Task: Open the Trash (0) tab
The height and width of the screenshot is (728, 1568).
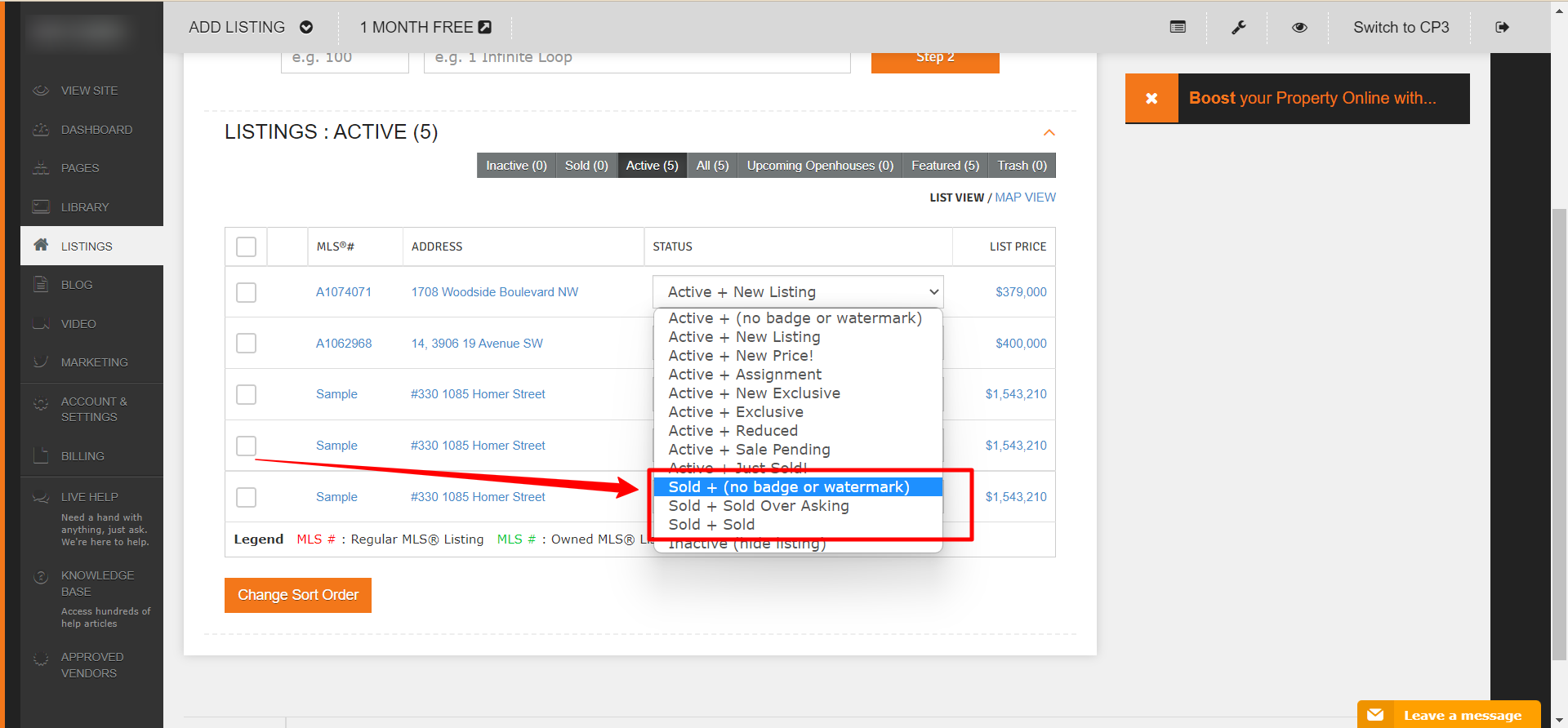Action: [x=1022, y=166]
